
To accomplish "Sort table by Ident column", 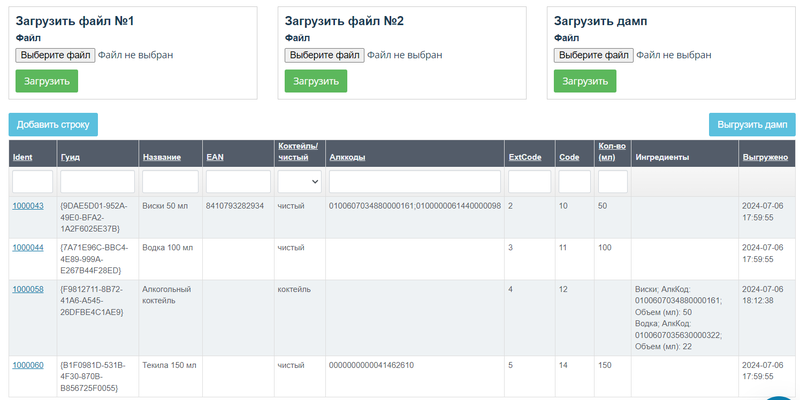I will pyautogui.click(x=22, y=157).
